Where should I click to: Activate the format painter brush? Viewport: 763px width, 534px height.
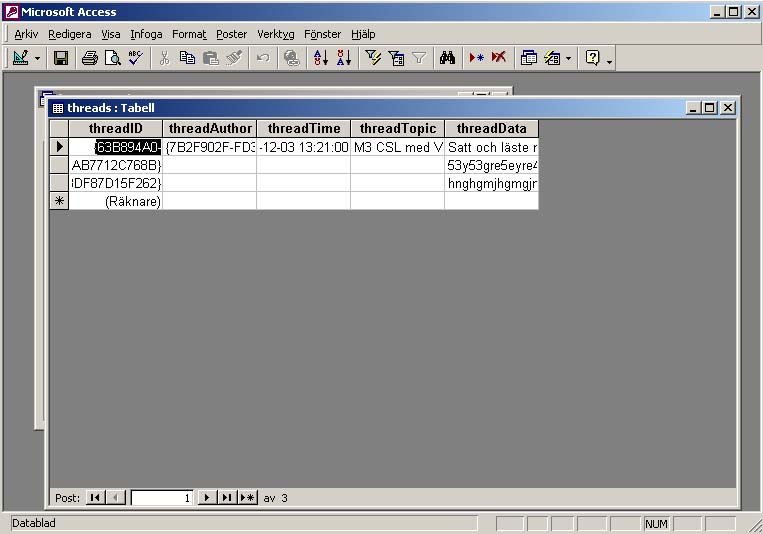tap(234, 58)
